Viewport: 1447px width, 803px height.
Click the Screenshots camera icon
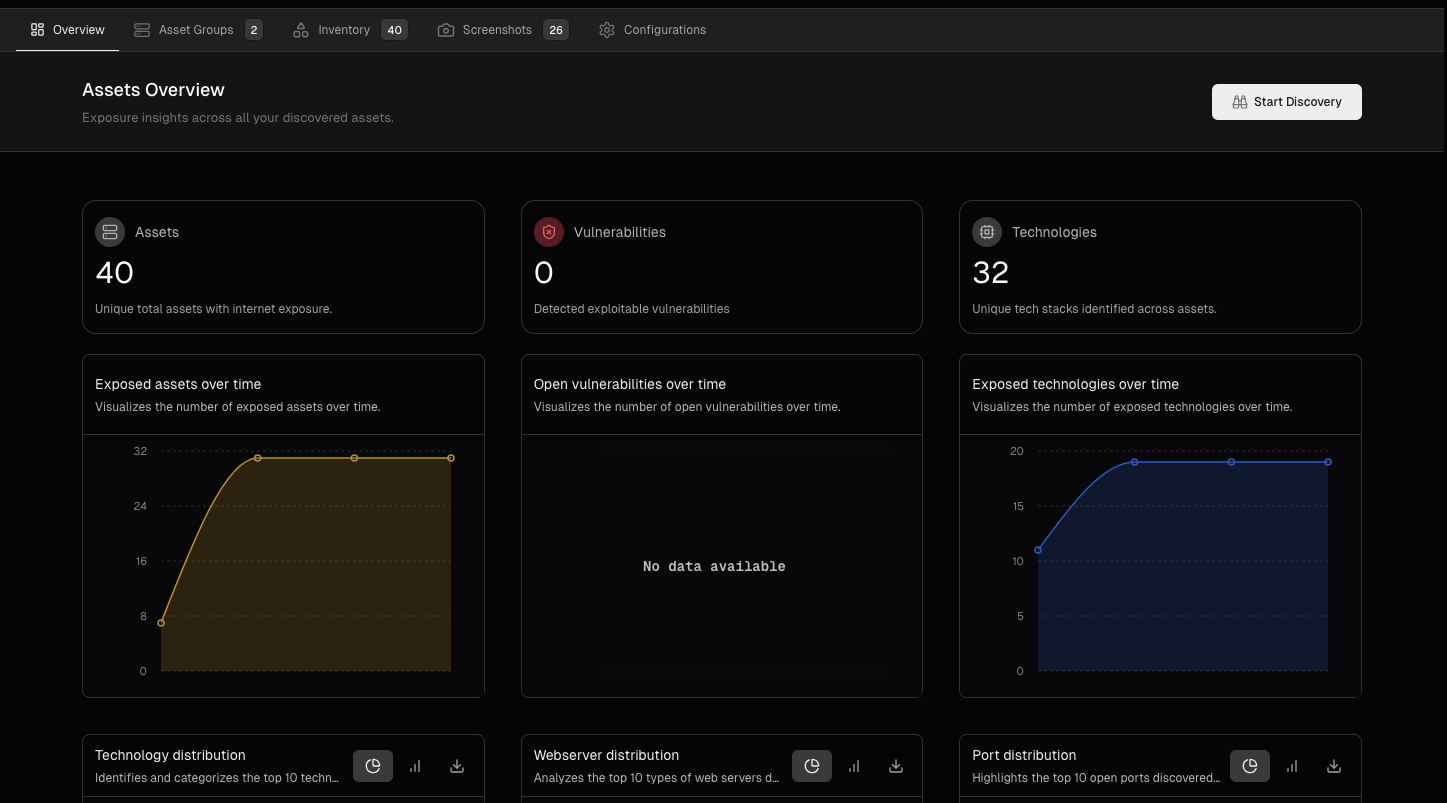tap(446, 30)
